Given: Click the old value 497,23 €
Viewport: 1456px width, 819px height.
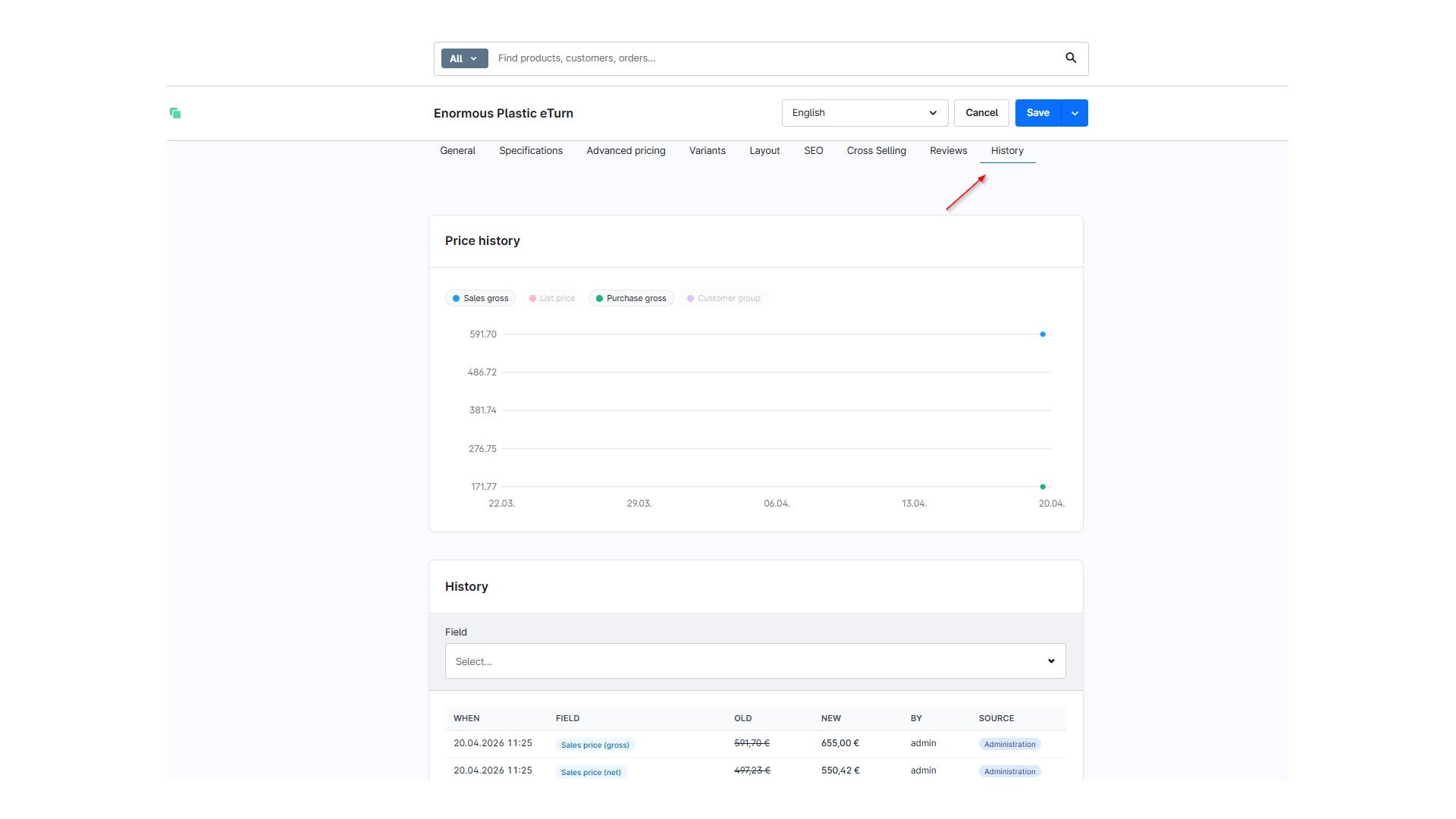Looking at the screenshot, I should coord(752,770).
